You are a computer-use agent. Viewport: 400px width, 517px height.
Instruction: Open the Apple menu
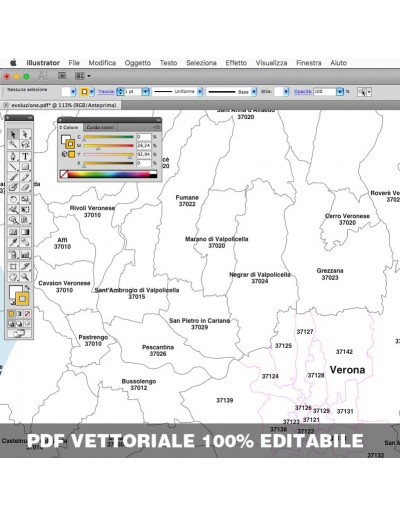tap(13, 63)
